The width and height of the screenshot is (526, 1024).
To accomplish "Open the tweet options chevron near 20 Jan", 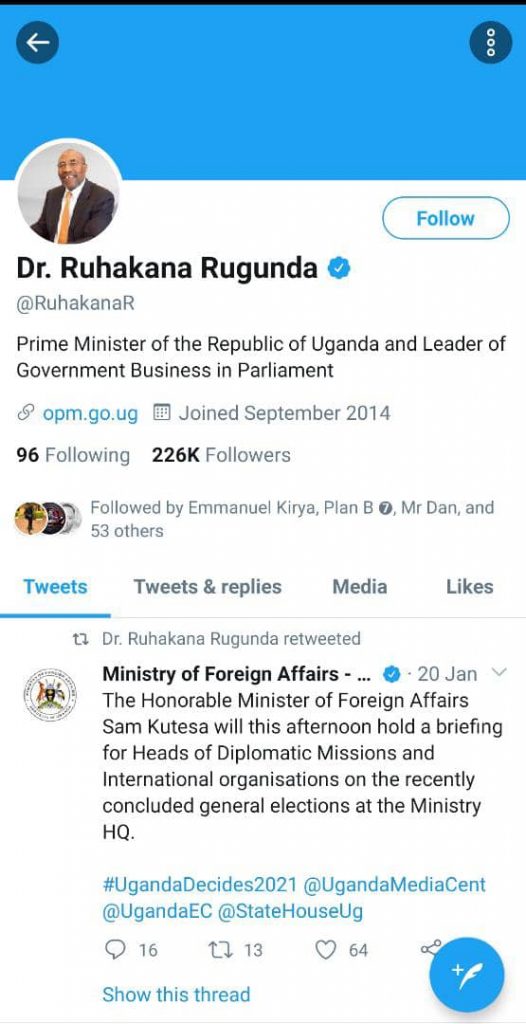I will click(498, 672).
